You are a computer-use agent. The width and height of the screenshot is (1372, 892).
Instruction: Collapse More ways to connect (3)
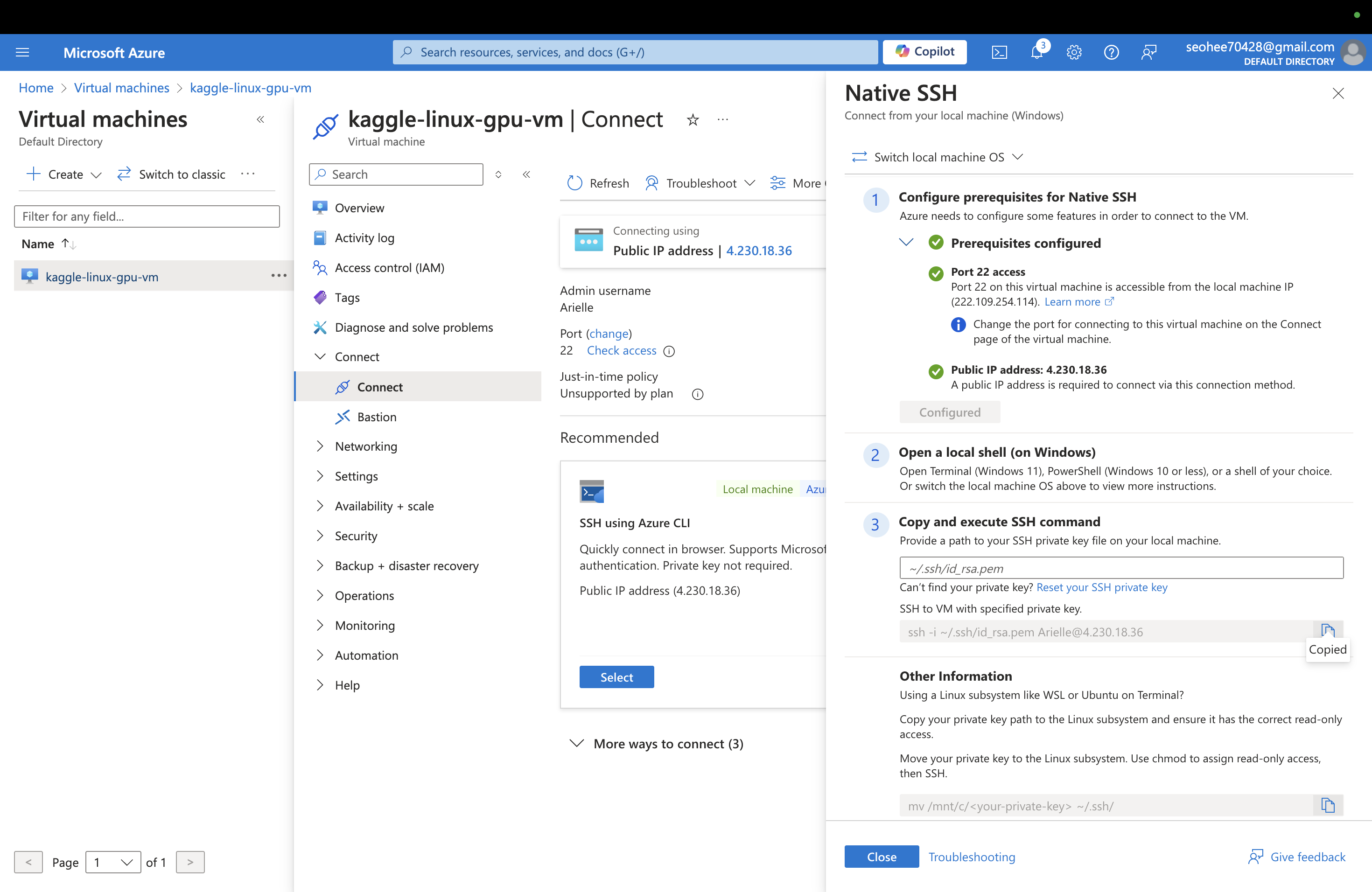click(657, 744)
